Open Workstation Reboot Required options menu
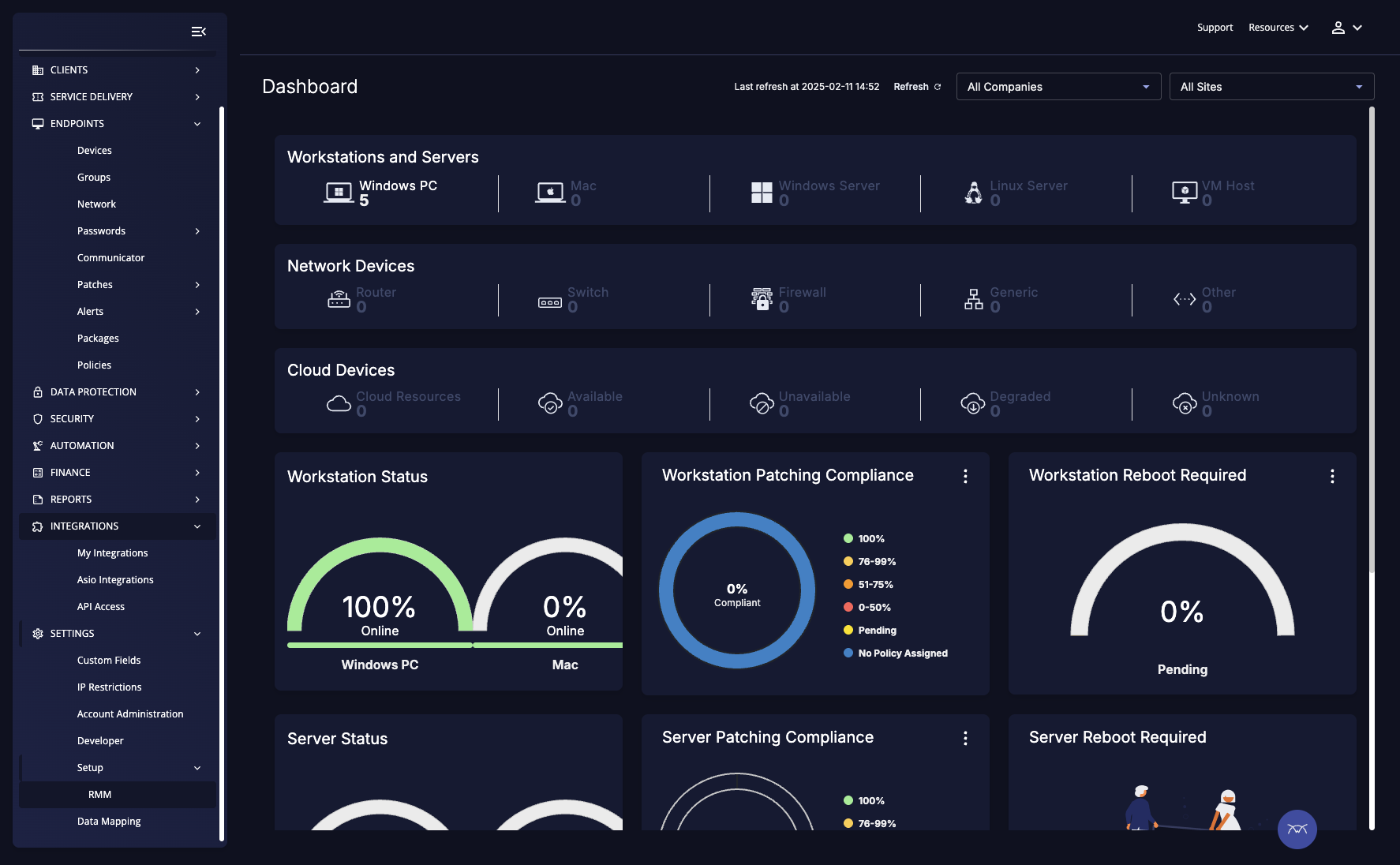The width and height of the screenshot is (1400, 865). pyautogui.click(x=1332, y=476)
